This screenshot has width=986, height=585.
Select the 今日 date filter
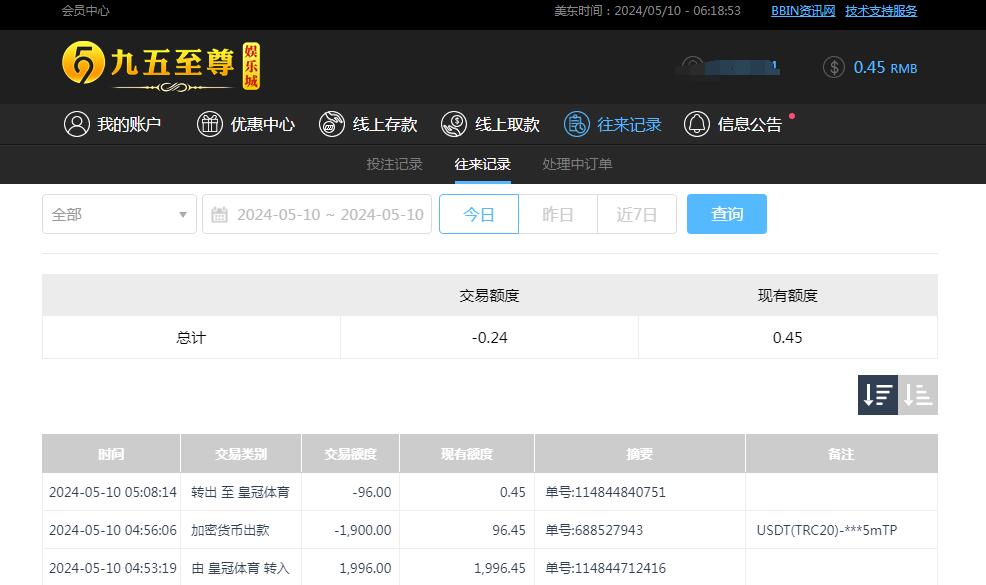(479, 214)
